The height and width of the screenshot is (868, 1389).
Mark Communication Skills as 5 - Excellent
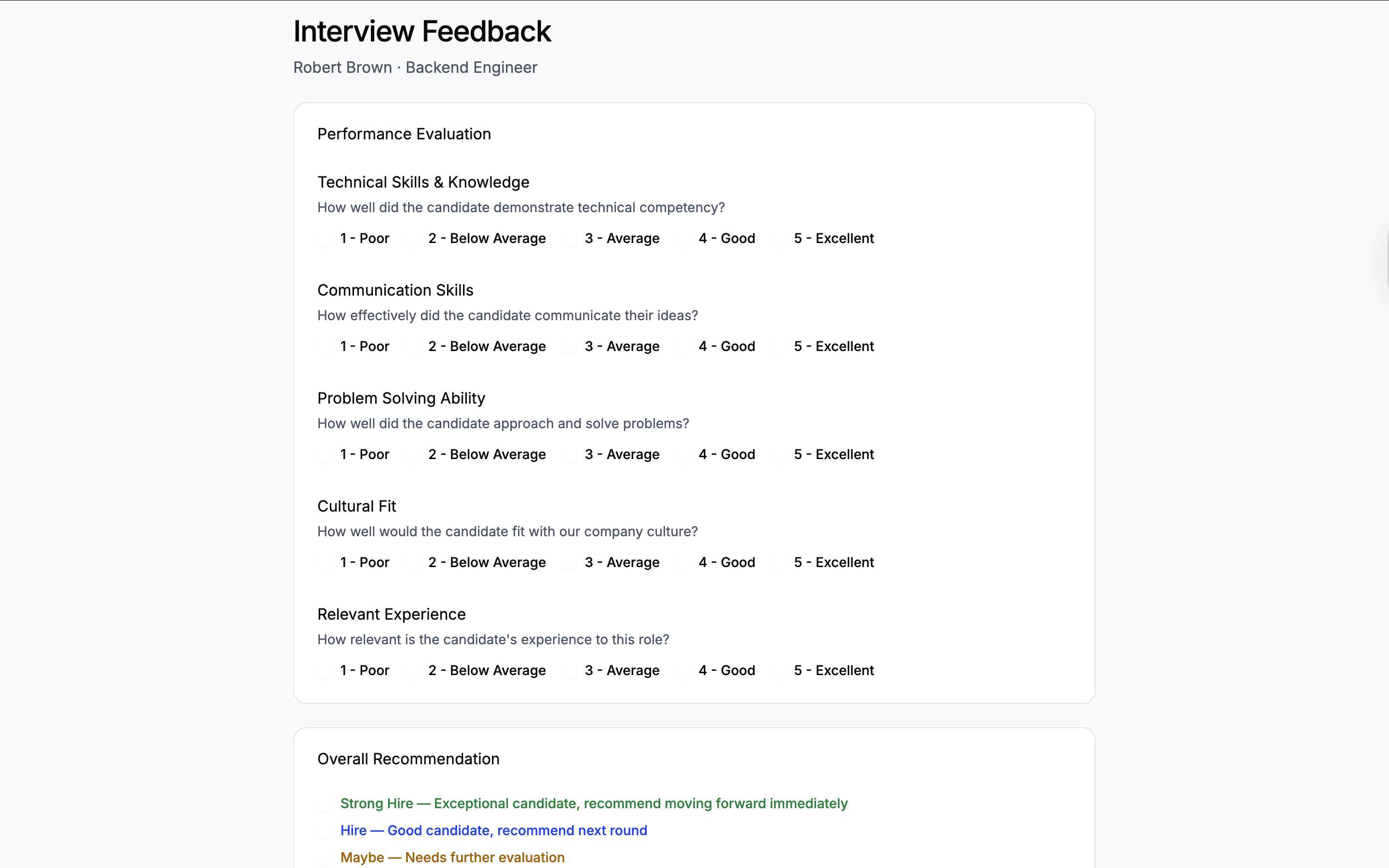(779, 347)
